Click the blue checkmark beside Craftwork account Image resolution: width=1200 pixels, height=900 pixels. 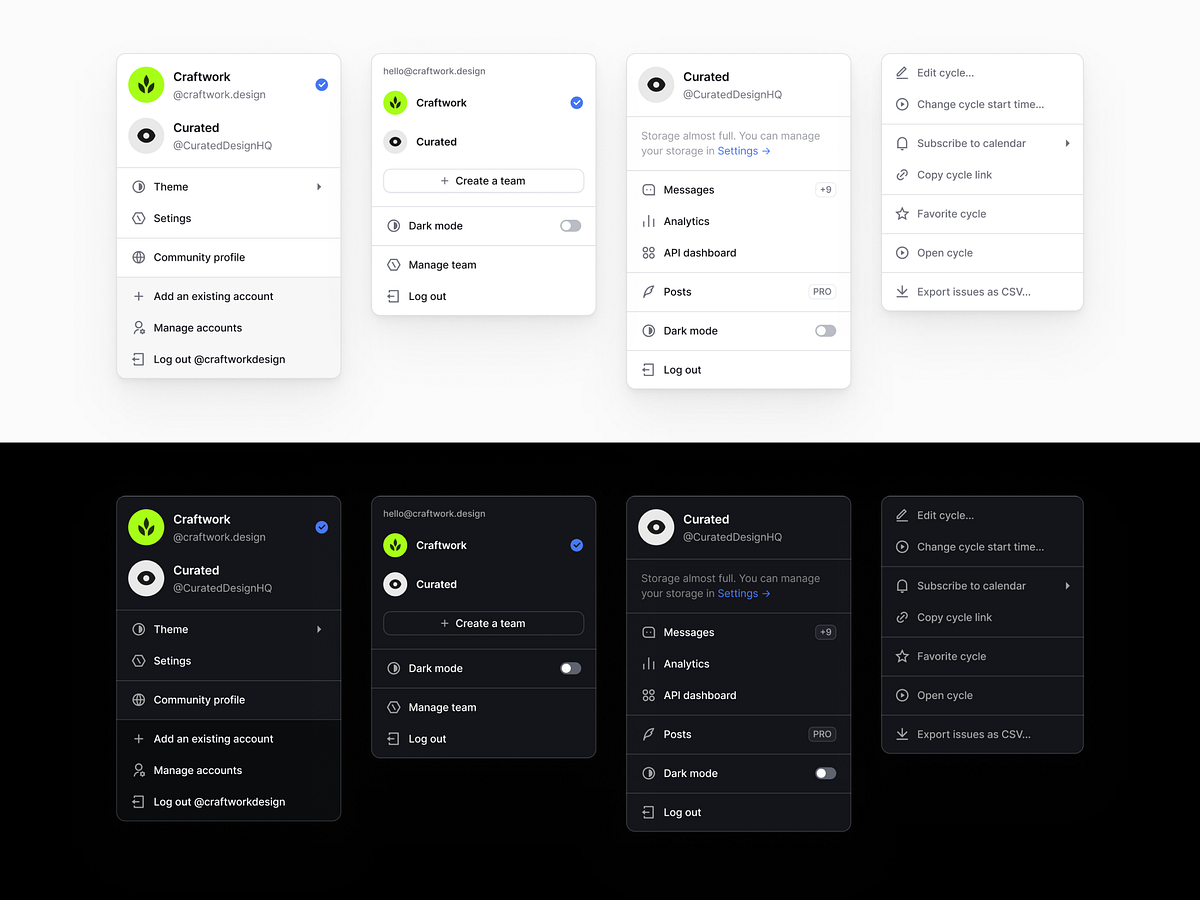pos(322,85)
